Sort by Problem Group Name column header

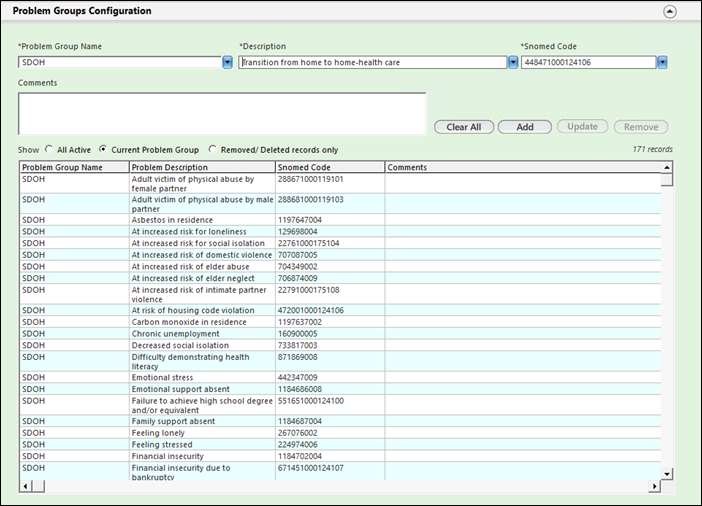[x=74, y=167]
